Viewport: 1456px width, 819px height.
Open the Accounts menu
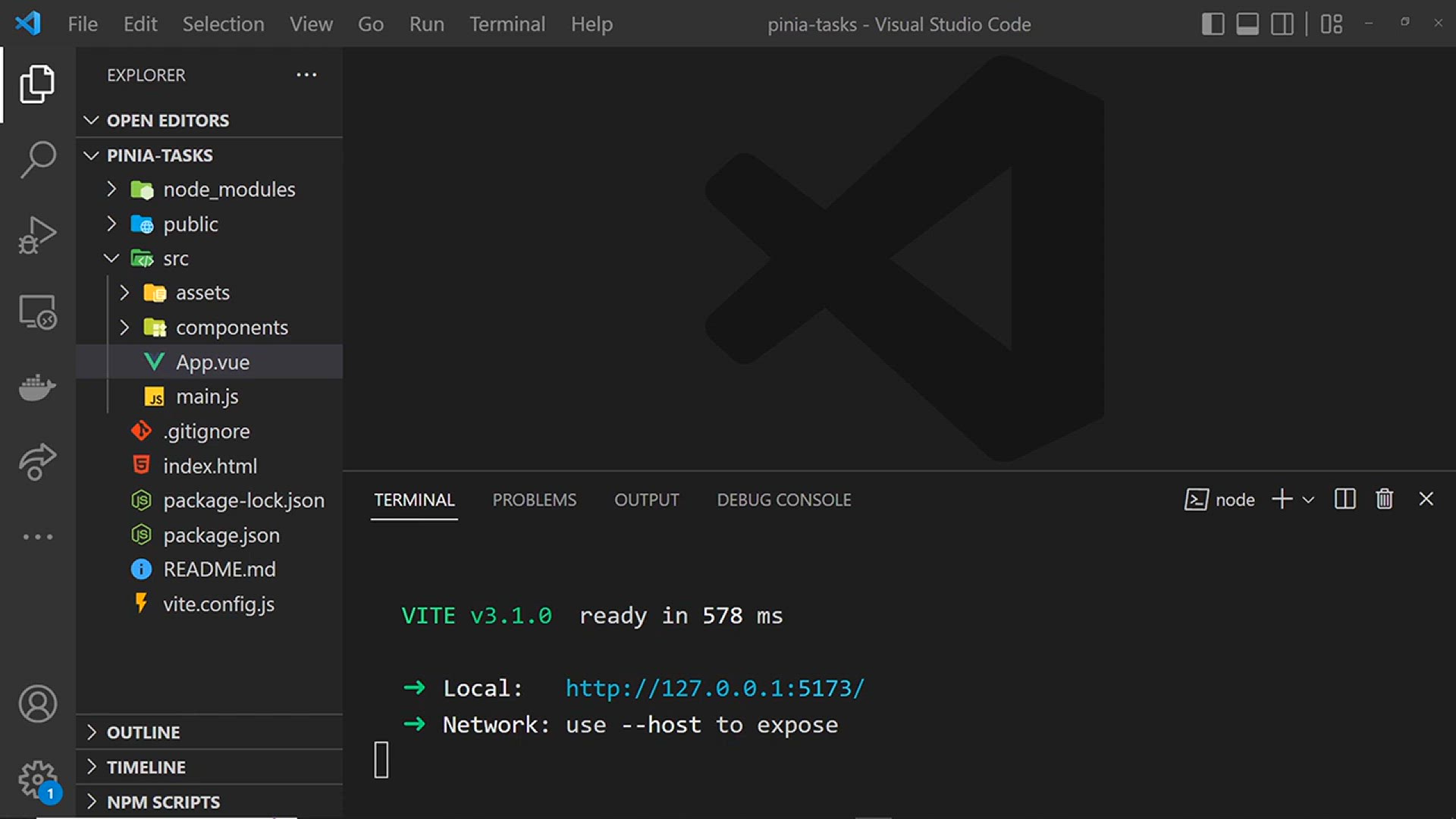tap(37, 704)
